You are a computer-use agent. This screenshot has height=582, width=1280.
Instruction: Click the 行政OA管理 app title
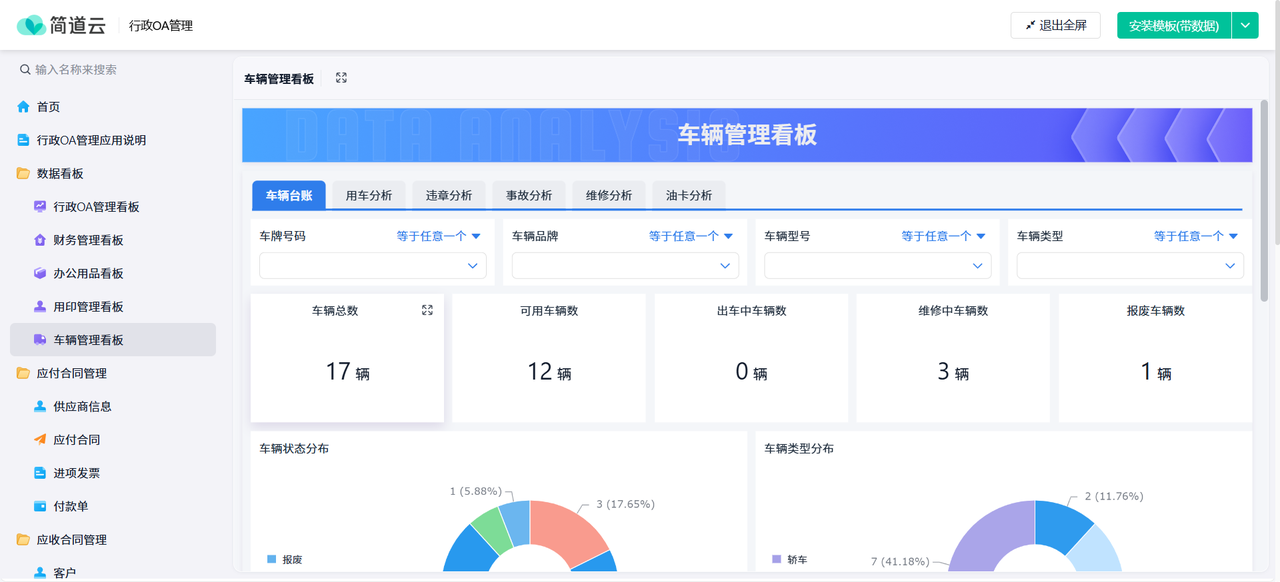coord(161,26)
